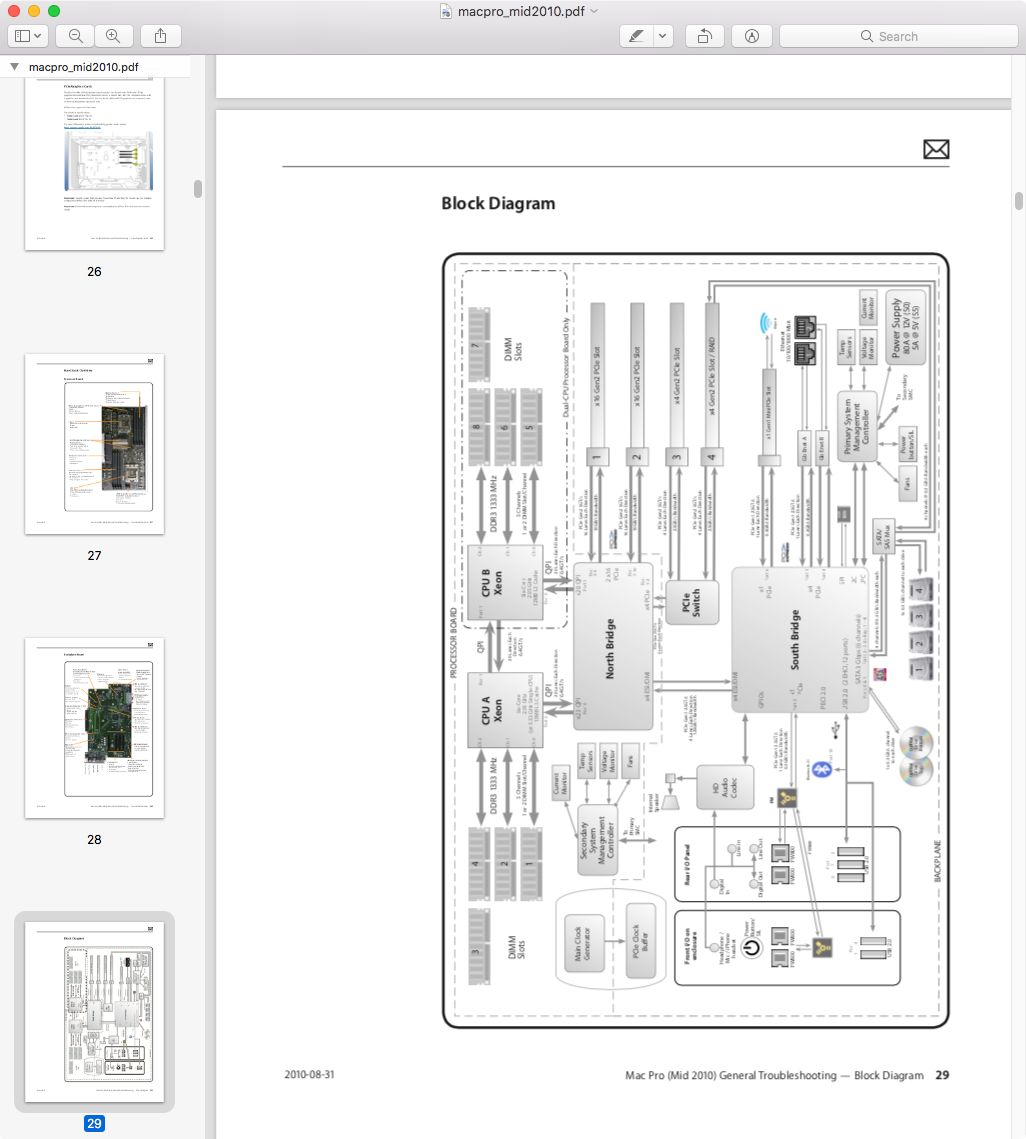Click the North Bridge block in diagram
Screen dimensions: 1026x1139
click(x=614, y=646)
